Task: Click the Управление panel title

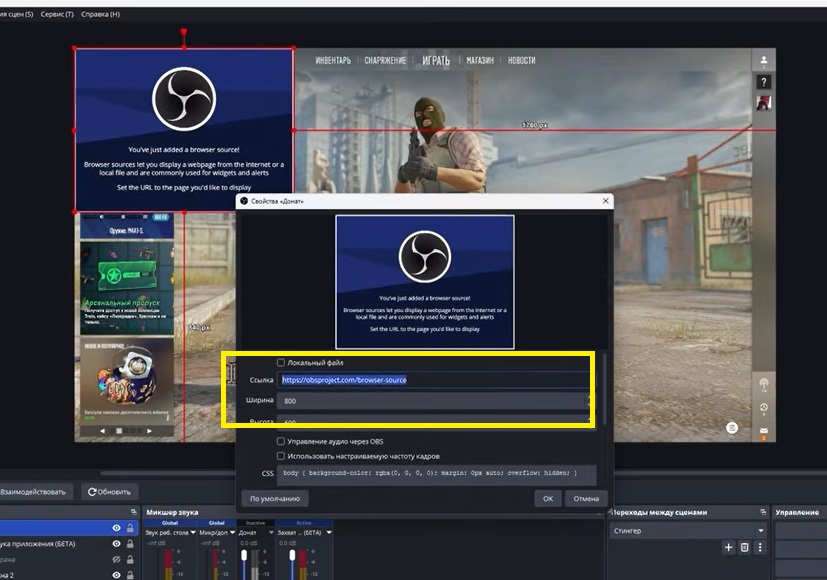Action: coord(796,512)
